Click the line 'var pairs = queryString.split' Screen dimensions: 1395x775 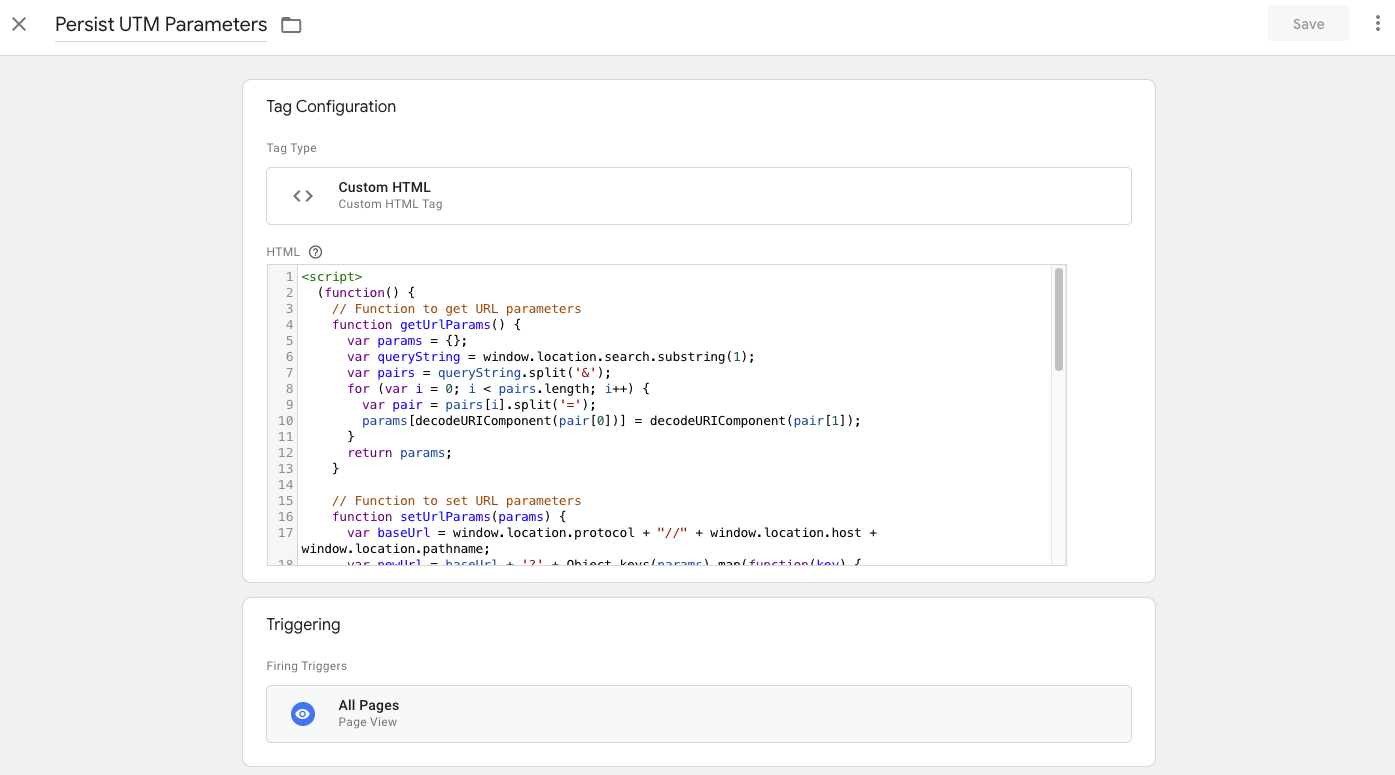click(x=479, y=373)
